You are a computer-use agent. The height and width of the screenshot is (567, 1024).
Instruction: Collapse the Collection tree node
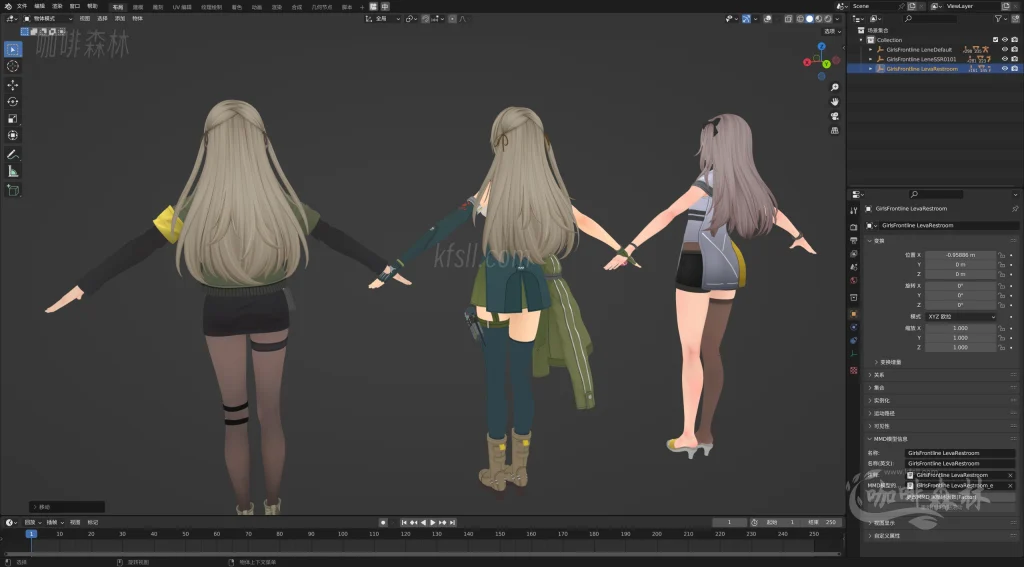(x=861, y=40)
